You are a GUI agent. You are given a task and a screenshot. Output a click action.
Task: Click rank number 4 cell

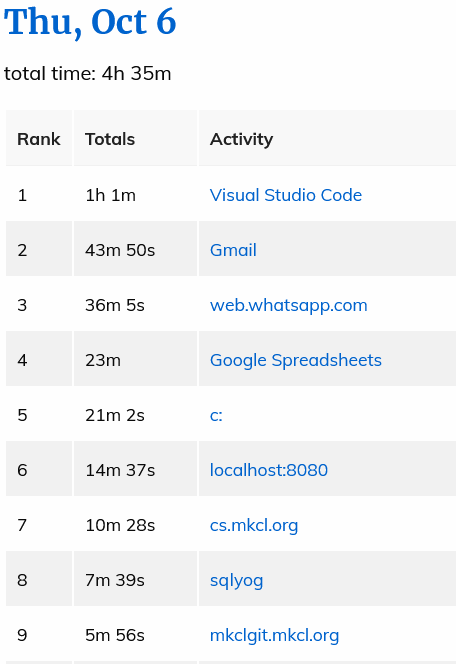pos(39,360)
